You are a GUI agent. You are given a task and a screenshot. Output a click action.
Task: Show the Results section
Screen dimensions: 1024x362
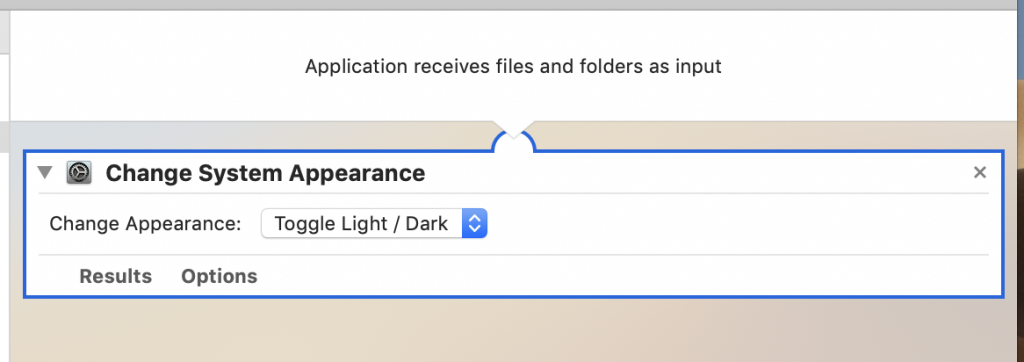click(x=116, y=276)
